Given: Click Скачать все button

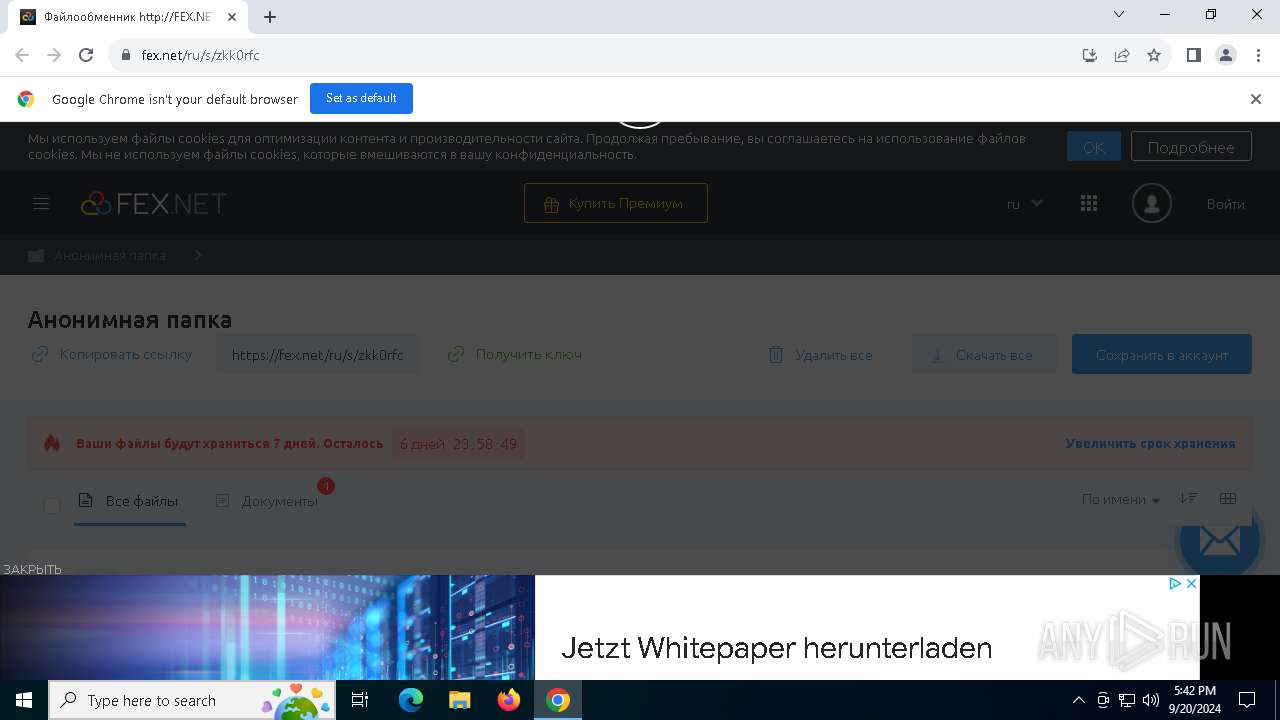Looking at the screenshot, I should coord(984,355).
